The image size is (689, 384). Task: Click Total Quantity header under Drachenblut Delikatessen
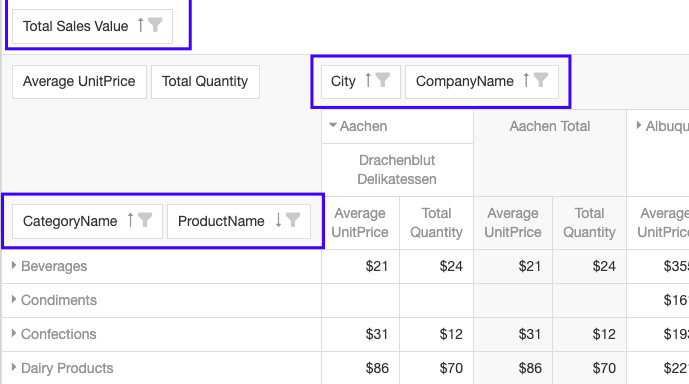tap(436, 223)
